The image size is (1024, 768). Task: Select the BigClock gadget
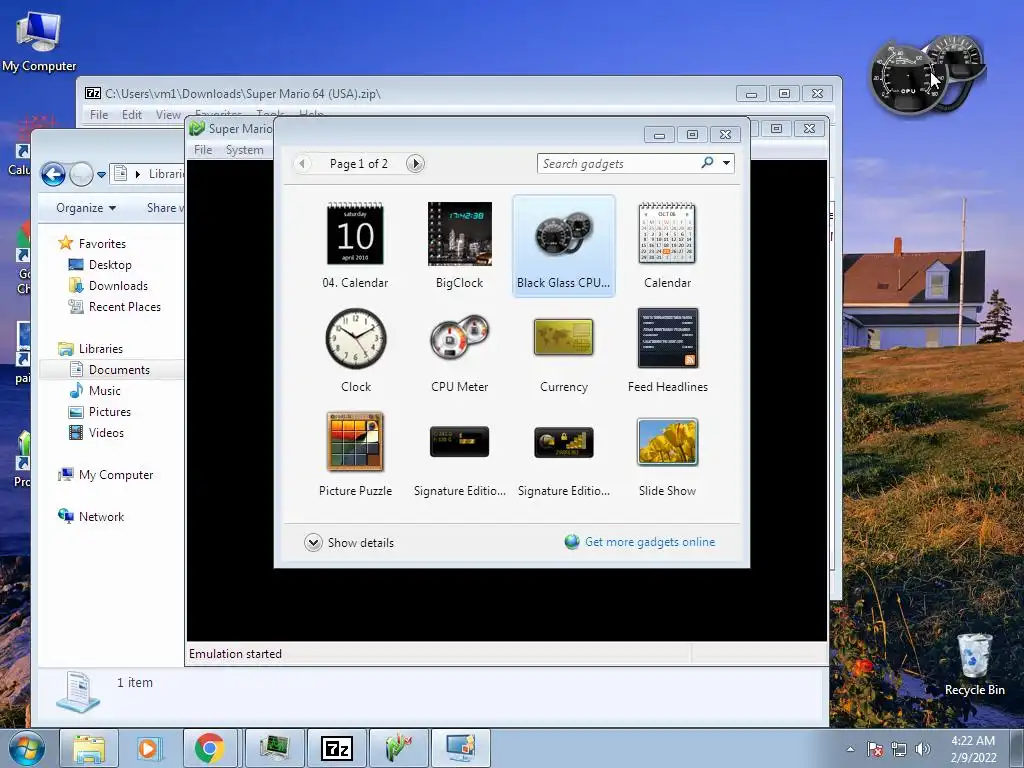coord(459,233)
